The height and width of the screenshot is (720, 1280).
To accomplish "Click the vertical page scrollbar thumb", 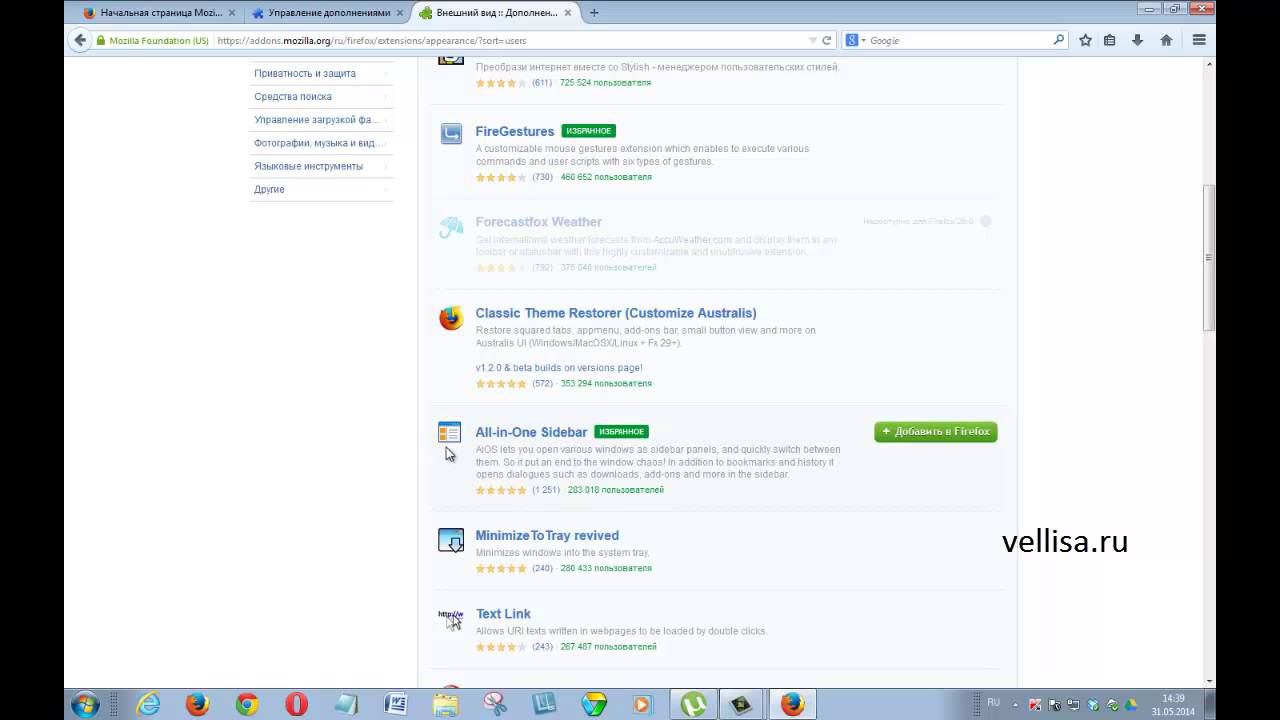I will tap(1209, 257).
